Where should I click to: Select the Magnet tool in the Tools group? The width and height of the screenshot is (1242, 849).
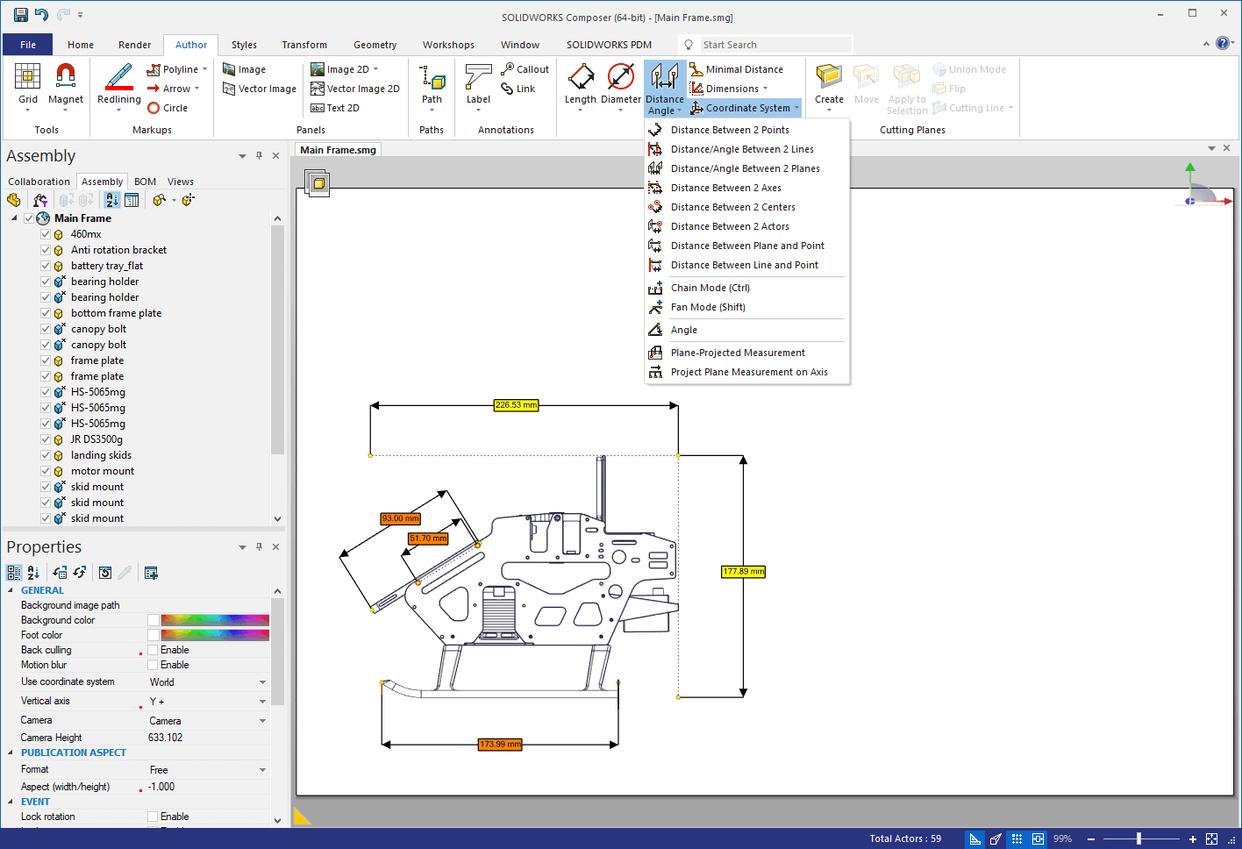point(65,85)
